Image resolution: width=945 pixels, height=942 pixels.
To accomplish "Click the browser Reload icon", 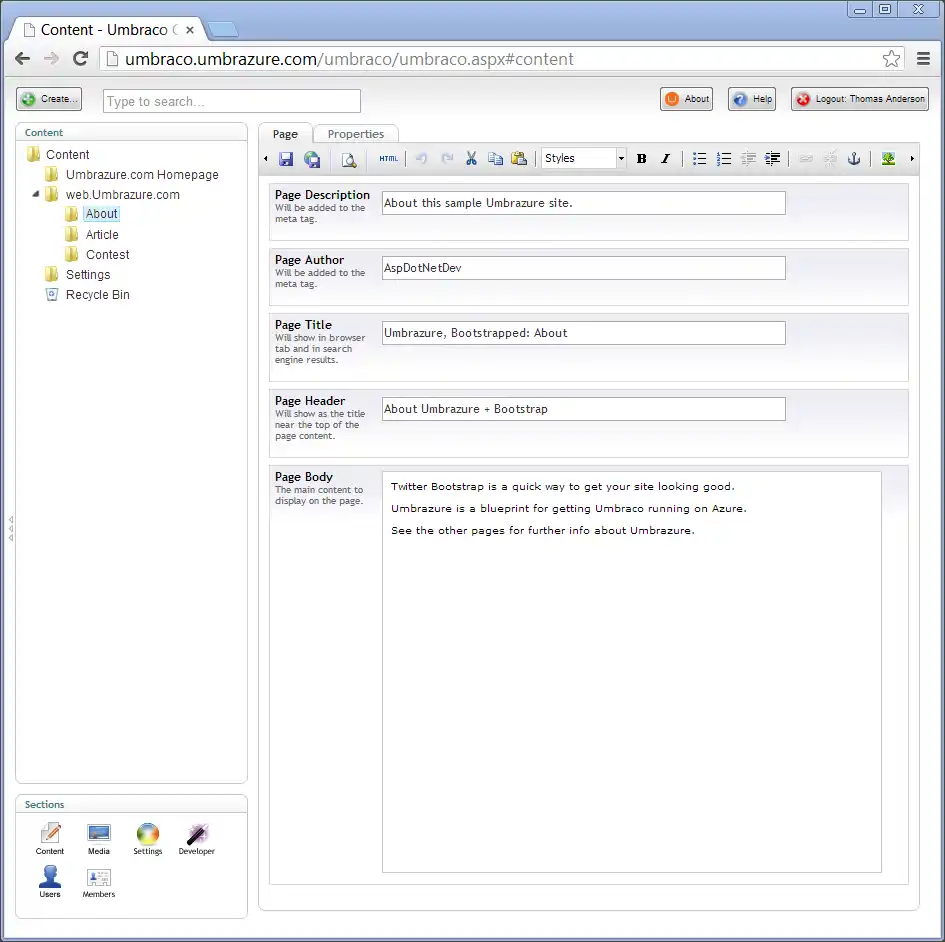I will coord(80,58).
